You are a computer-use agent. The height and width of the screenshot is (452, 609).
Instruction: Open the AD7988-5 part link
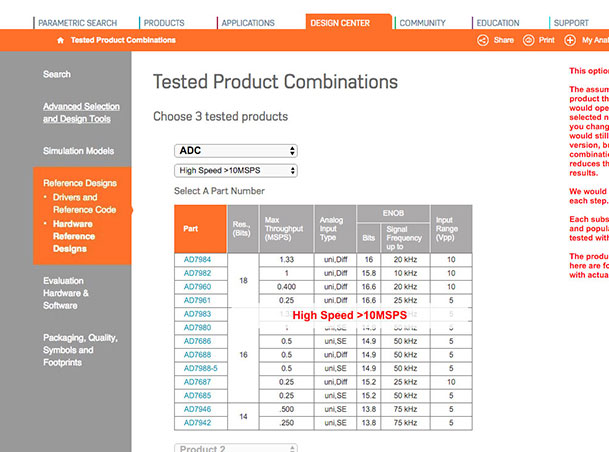(201, 368)
